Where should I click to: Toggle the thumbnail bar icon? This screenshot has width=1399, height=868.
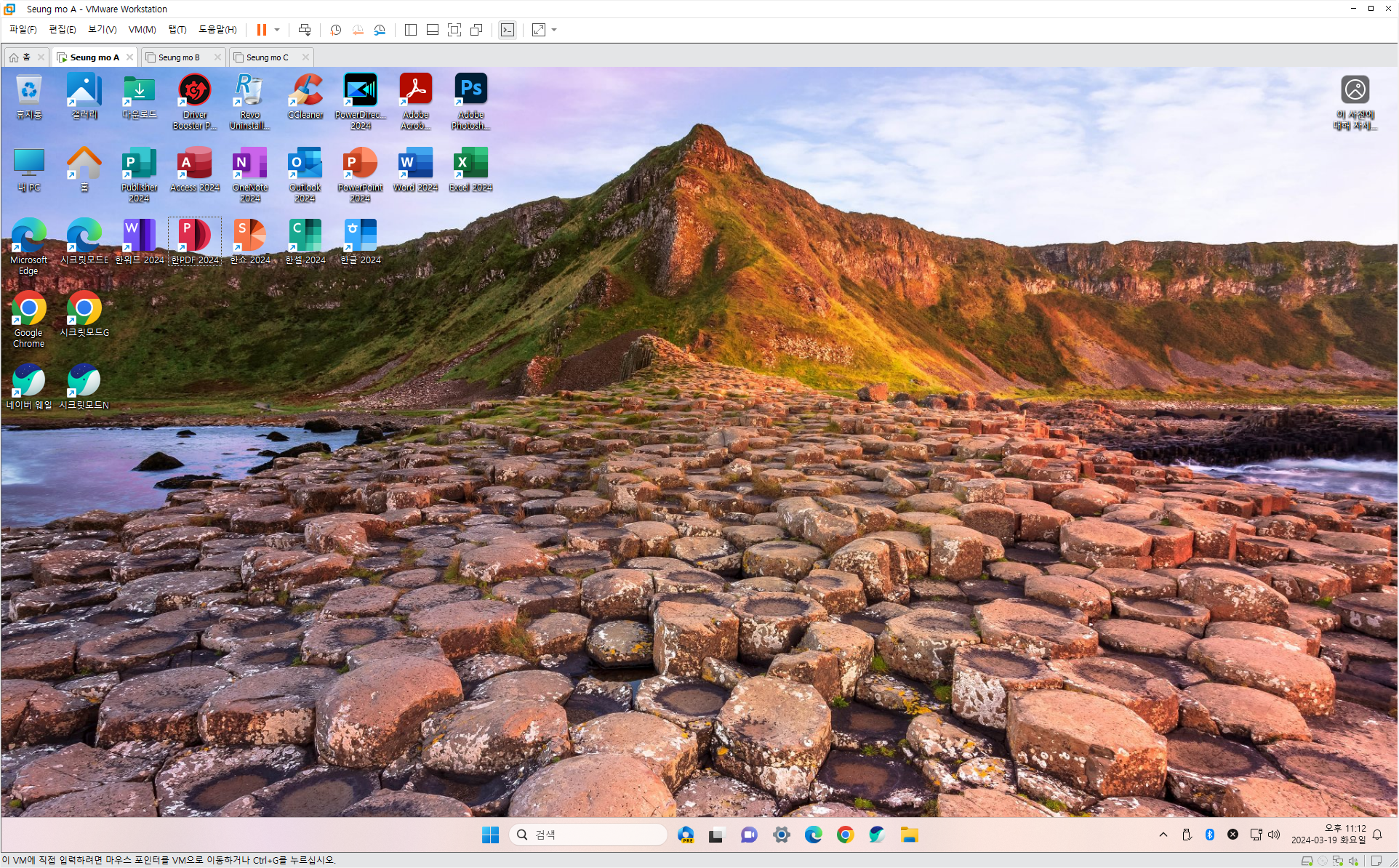[x=432, y=30]
